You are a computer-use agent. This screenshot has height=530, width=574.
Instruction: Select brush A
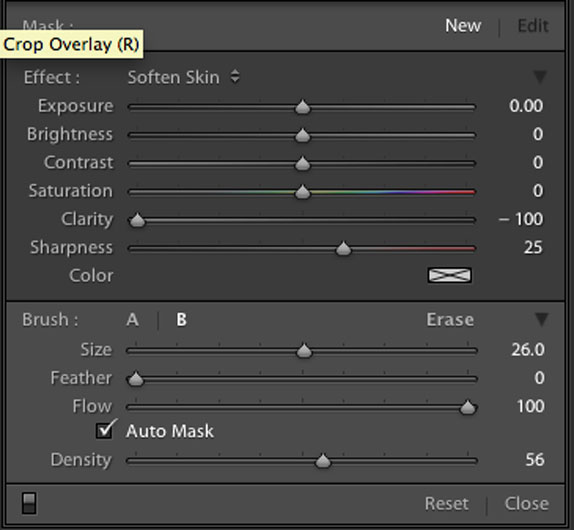(x=133, y=320)
